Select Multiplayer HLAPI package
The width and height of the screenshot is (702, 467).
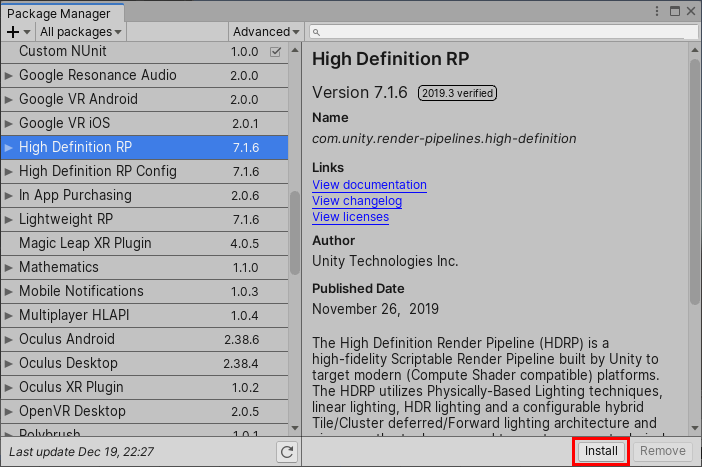tap(145, 316)
